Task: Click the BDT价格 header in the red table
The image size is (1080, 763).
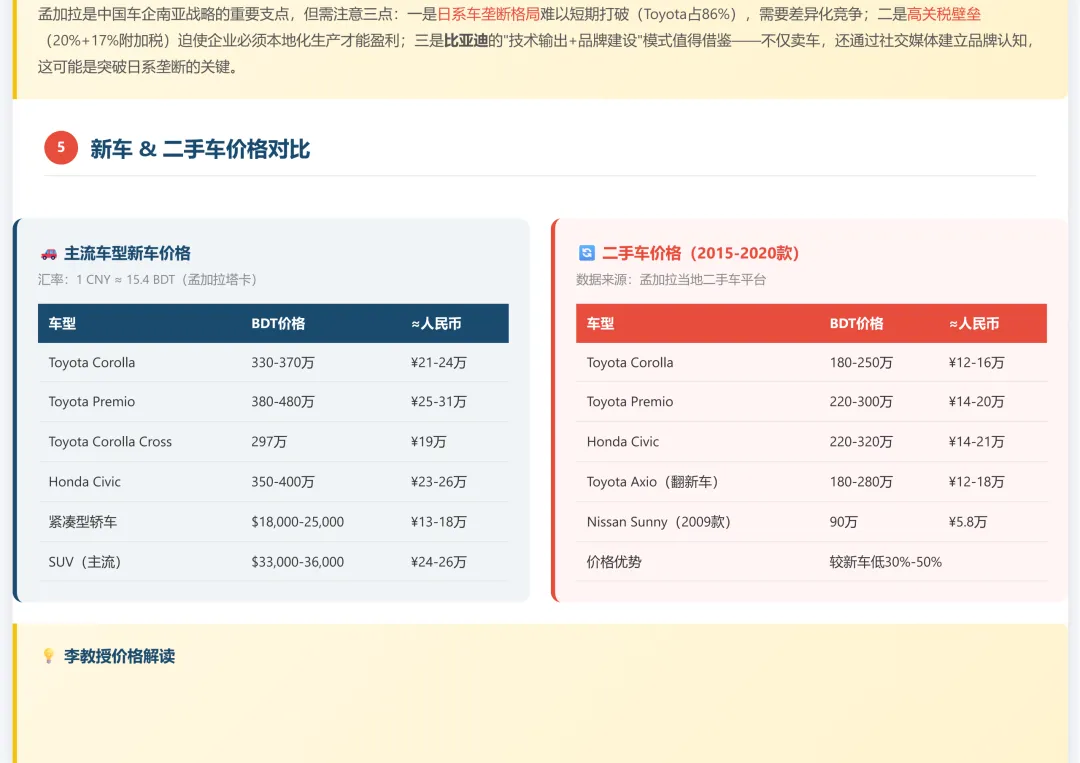Action: (856, 324)
